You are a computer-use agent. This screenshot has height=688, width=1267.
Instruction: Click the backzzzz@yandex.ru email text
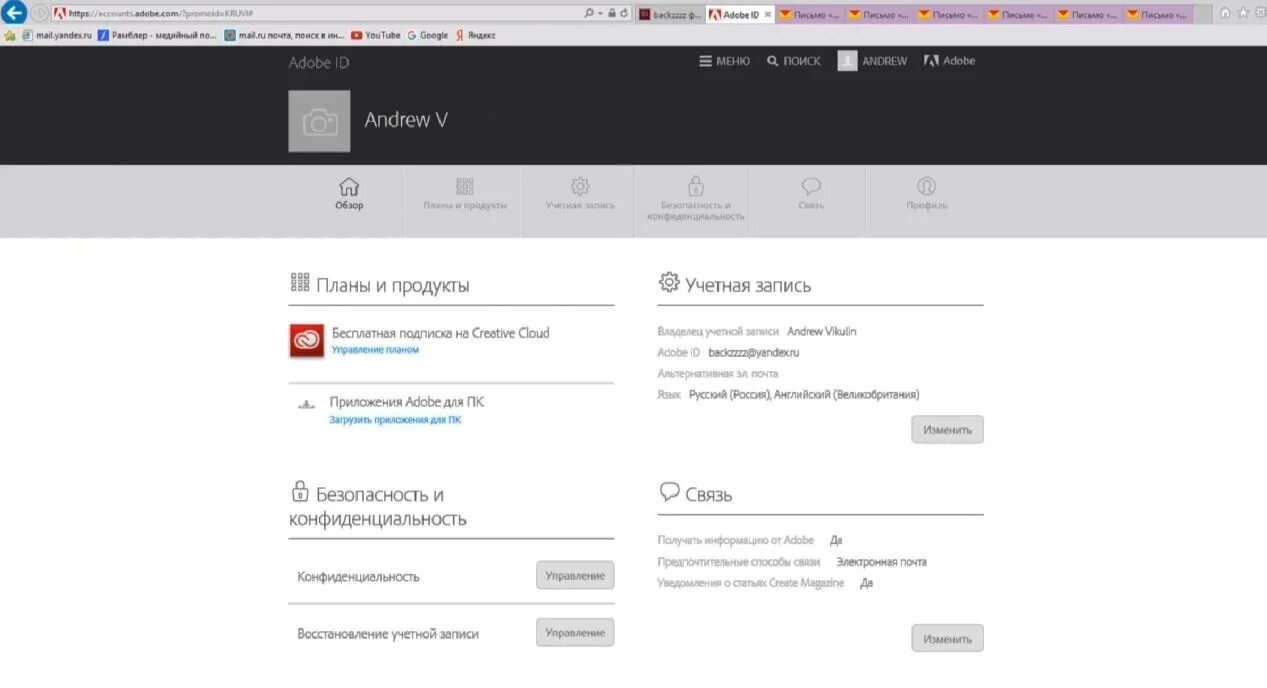pyautogui.click(x=754, y=352)
